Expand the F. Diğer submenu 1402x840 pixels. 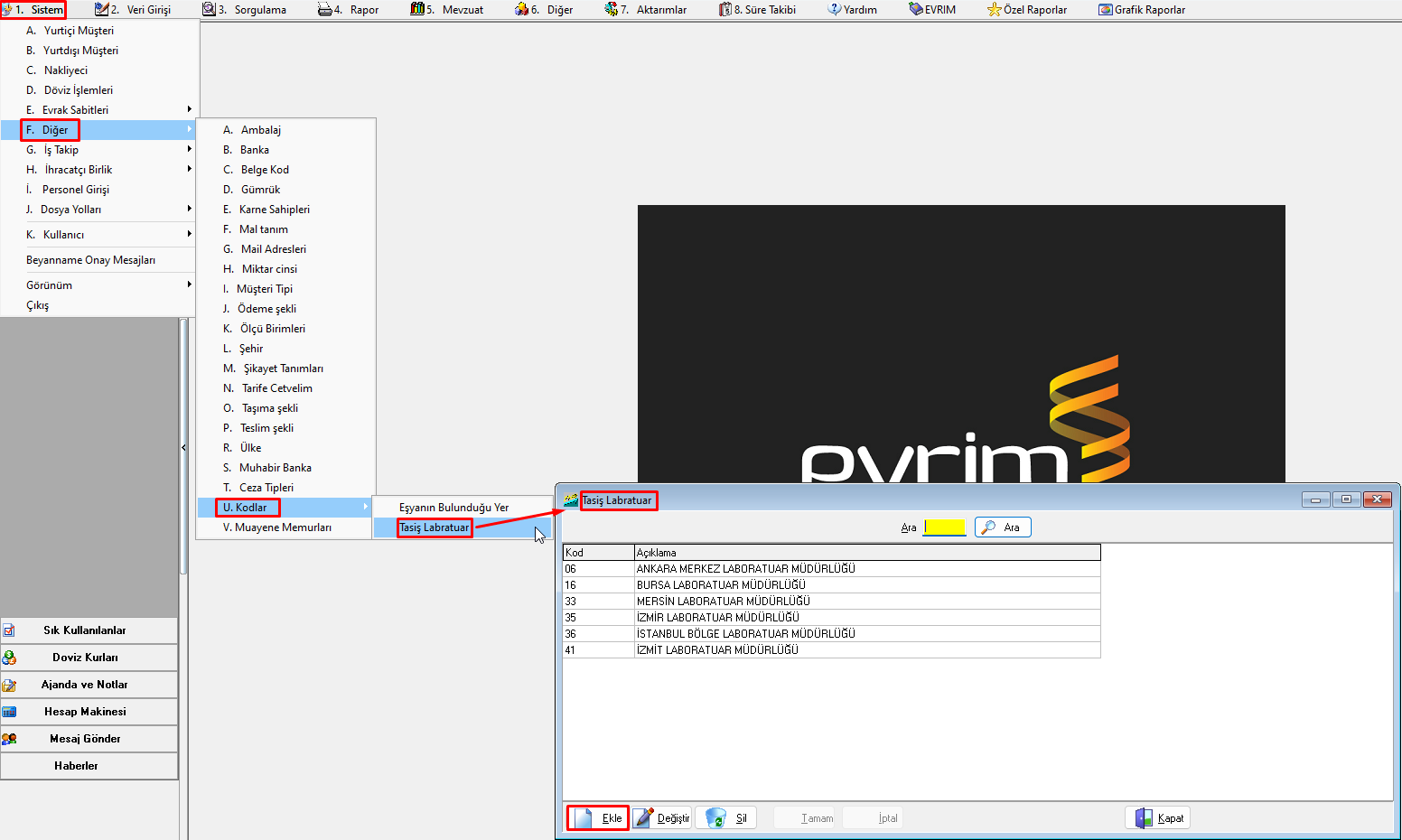99,130
